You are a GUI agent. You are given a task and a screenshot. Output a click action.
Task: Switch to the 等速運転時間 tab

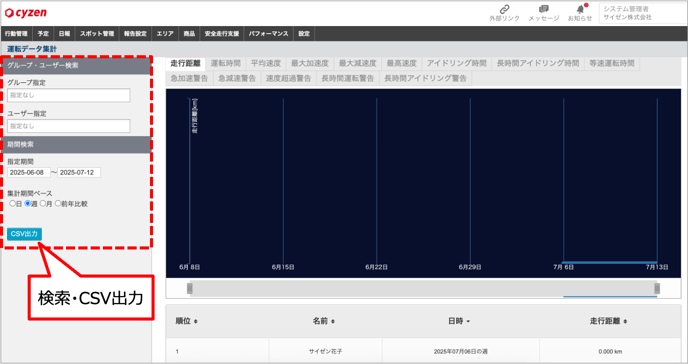[612, 63]
